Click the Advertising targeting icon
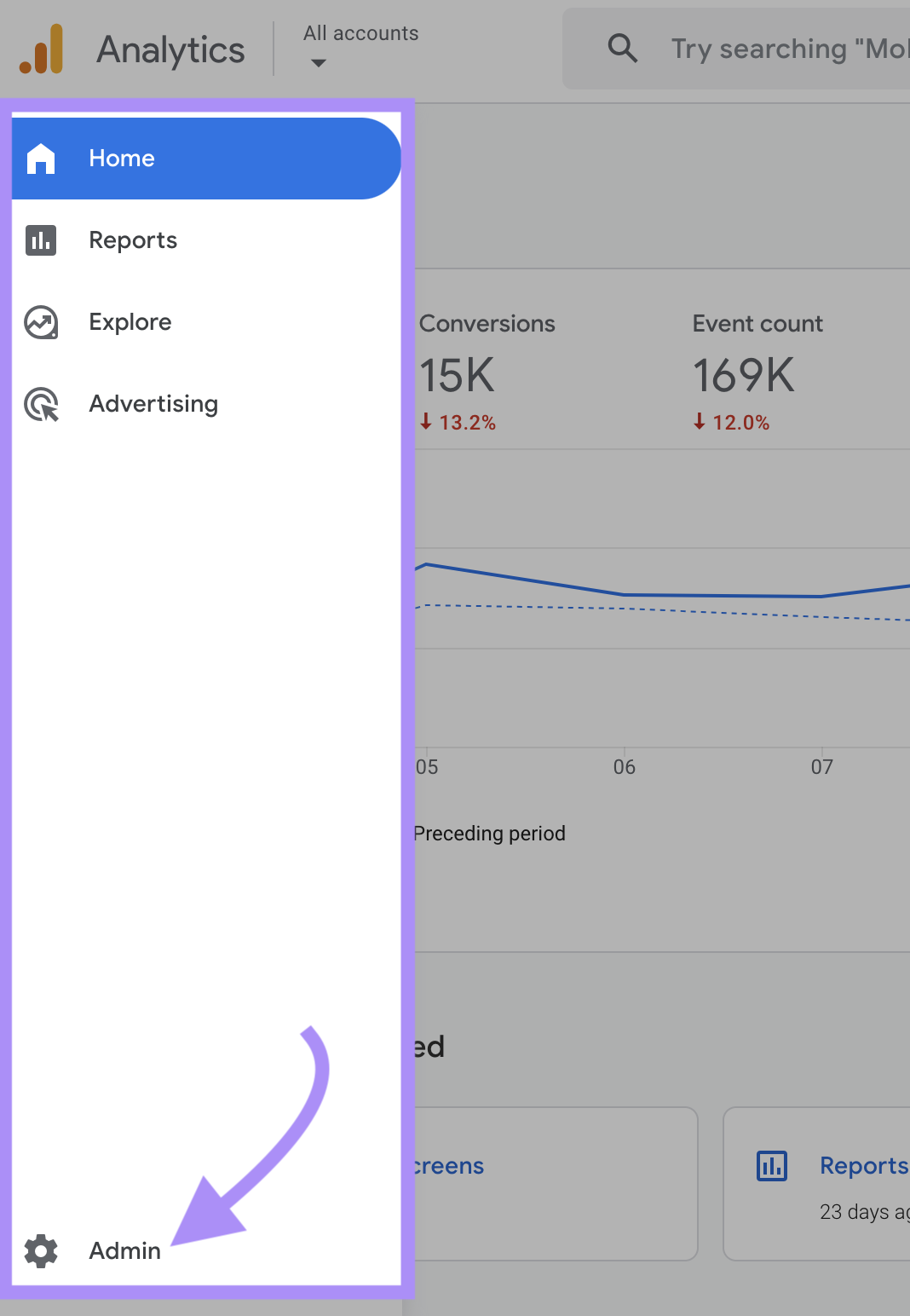This screenshot has height=1316, width=910. pyautogui.click(x=41, y=404)
